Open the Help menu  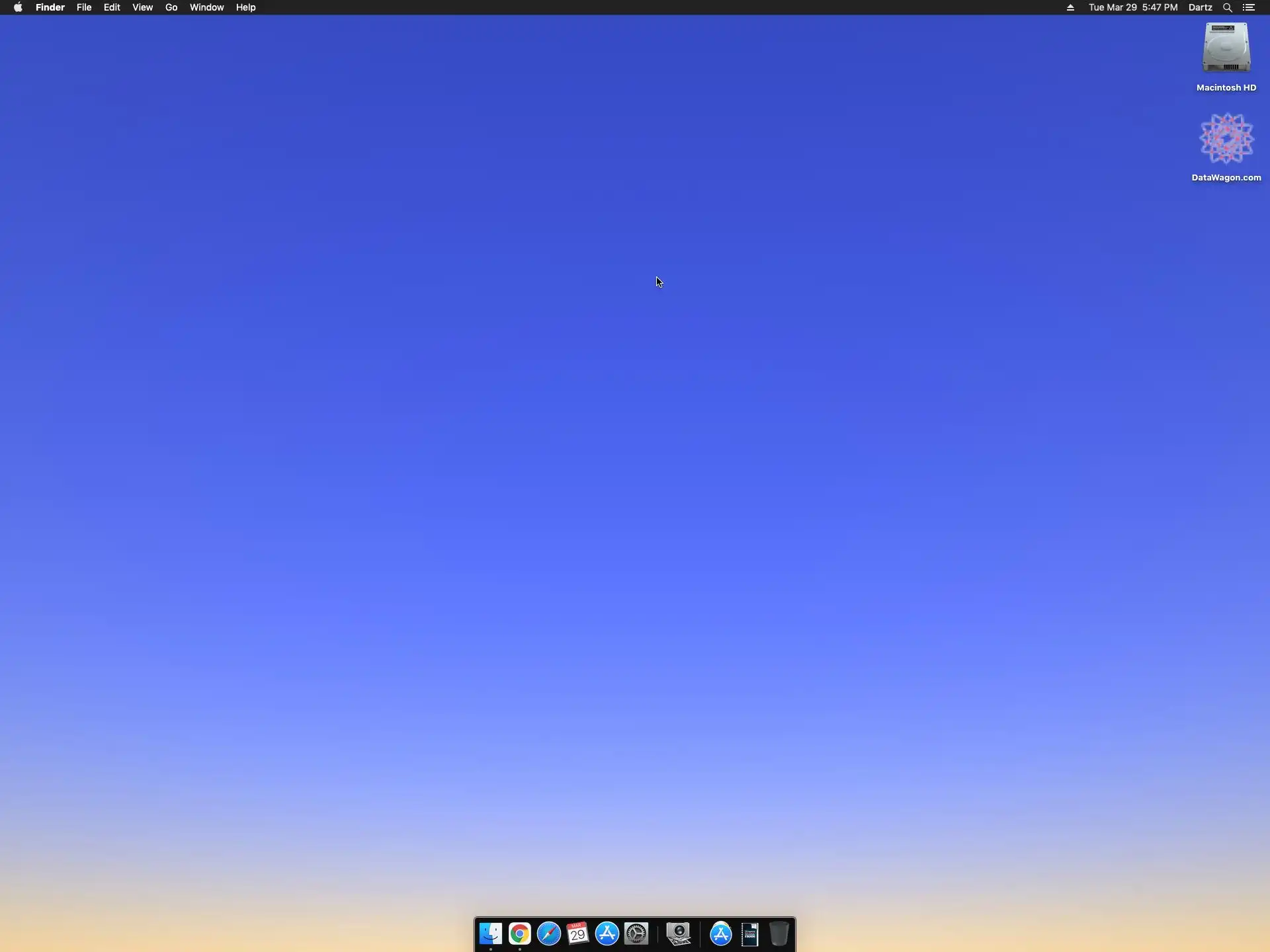[x=245, y=7]
